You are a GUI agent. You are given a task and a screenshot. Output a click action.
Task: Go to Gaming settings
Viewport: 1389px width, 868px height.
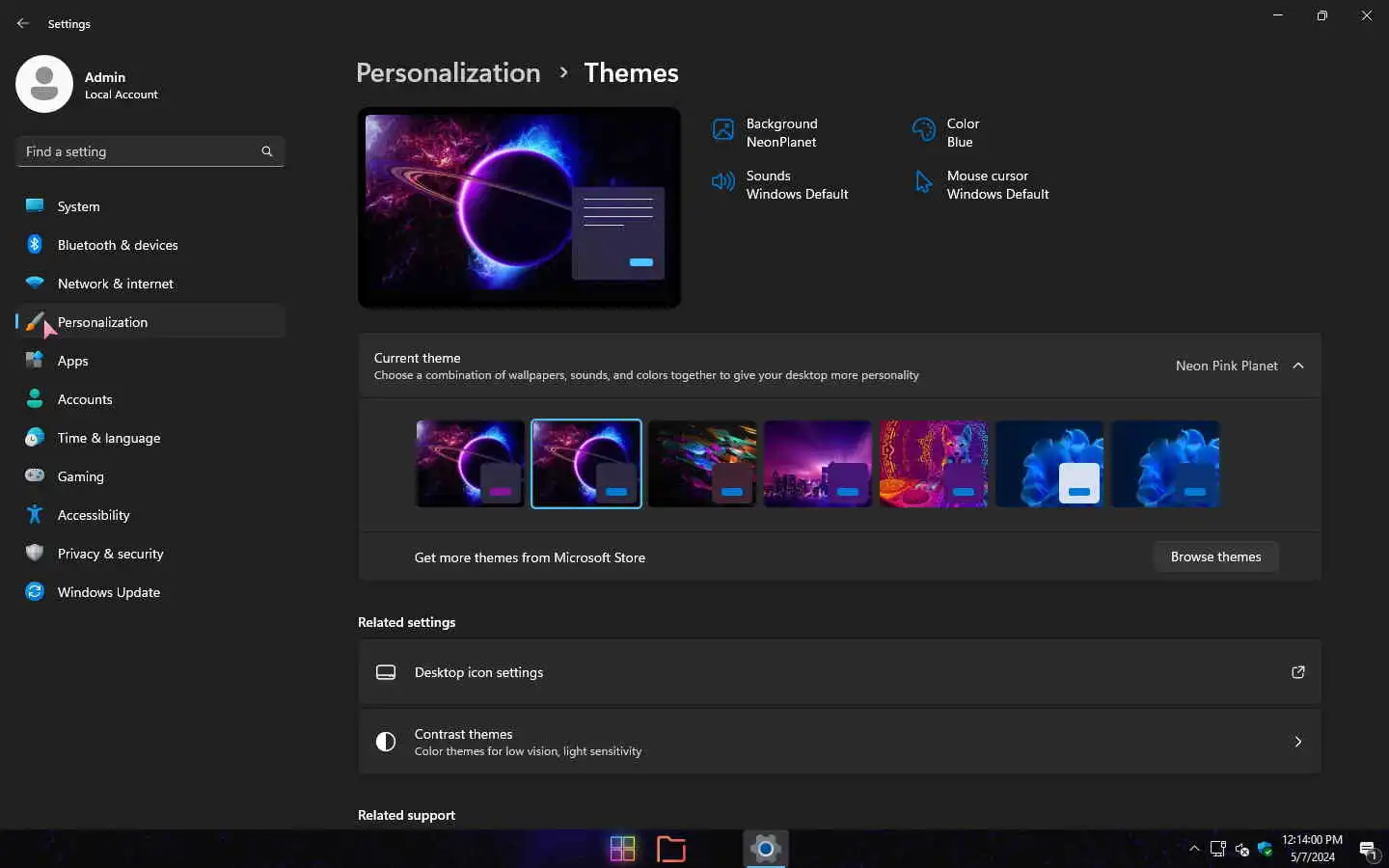(150, 475)
